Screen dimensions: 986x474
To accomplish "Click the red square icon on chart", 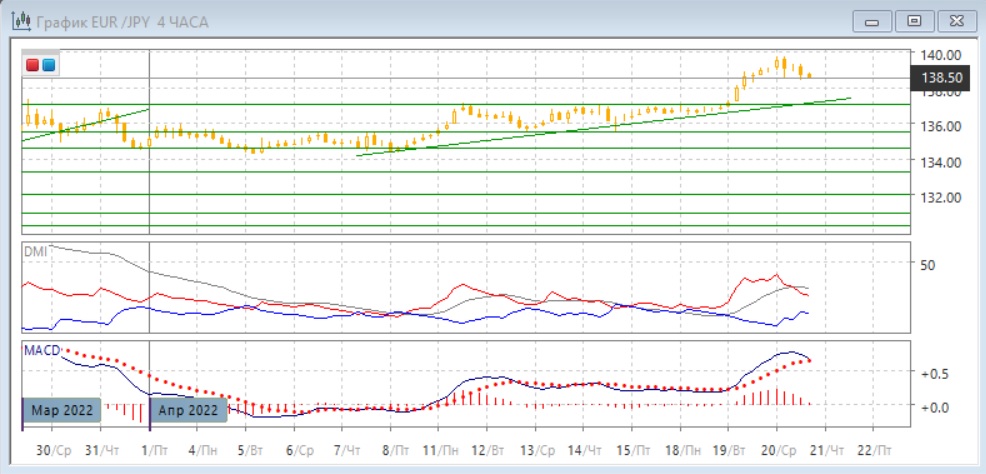I will (33, 66).
